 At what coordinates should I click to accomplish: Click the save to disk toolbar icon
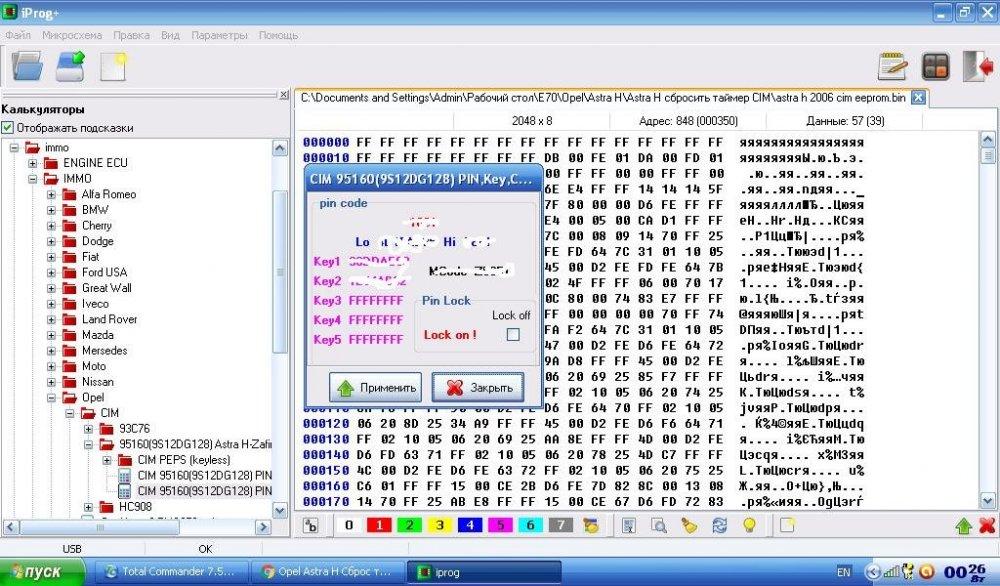[70, 66]
